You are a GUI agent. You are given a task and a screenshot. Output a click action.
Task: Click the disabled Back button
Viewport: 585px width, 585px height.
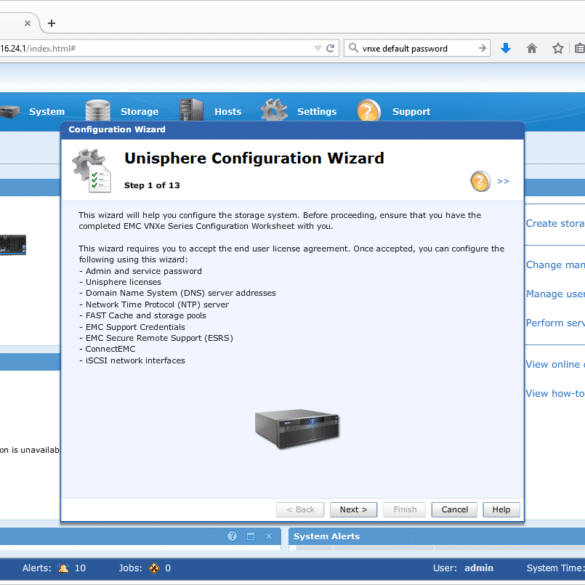(x=300, y=510)
